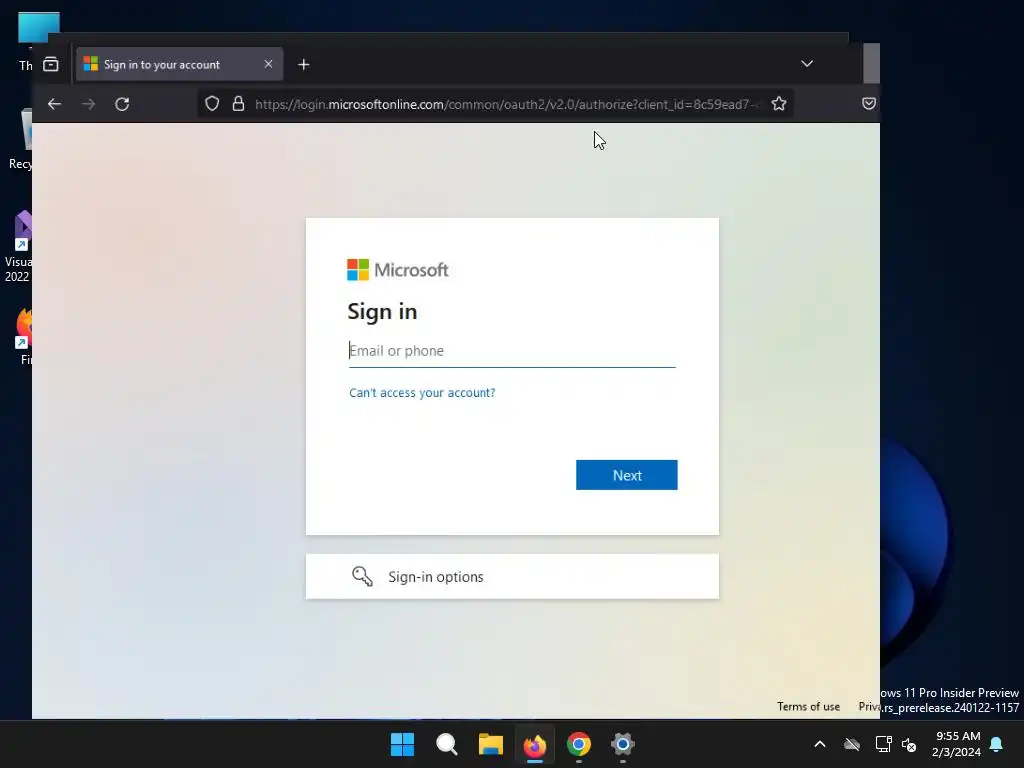The width and height of the screenshot is (1024, 768).
Task: Open a new tab with plus button
Action: [304, 64]
